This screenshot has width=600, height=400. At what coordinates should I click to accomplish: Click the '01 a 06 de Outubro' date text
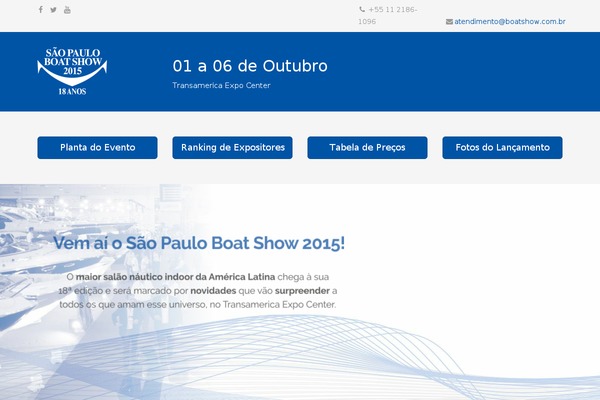click(250, 66)
